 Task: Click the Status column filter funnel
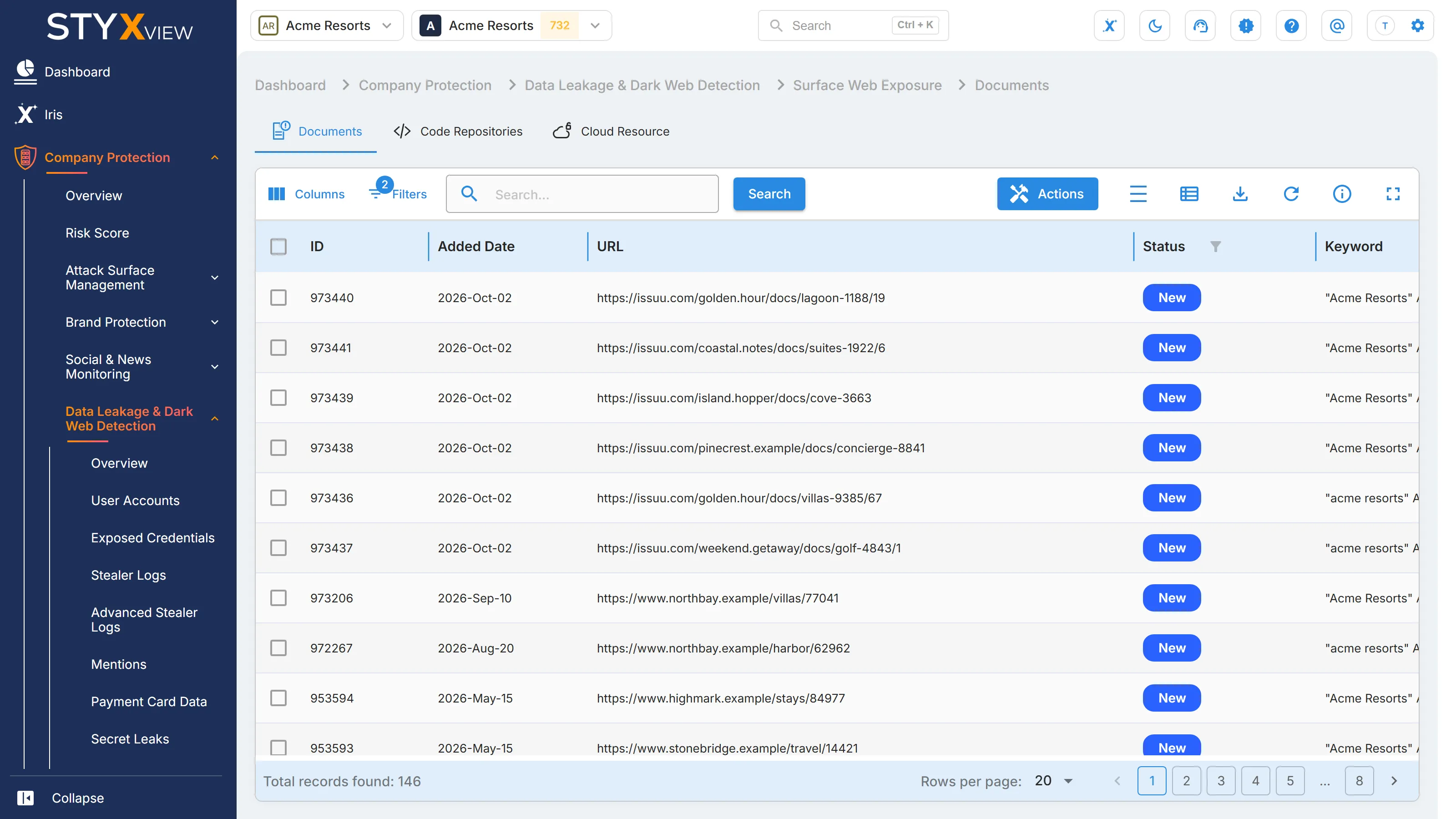(1215, 247)
